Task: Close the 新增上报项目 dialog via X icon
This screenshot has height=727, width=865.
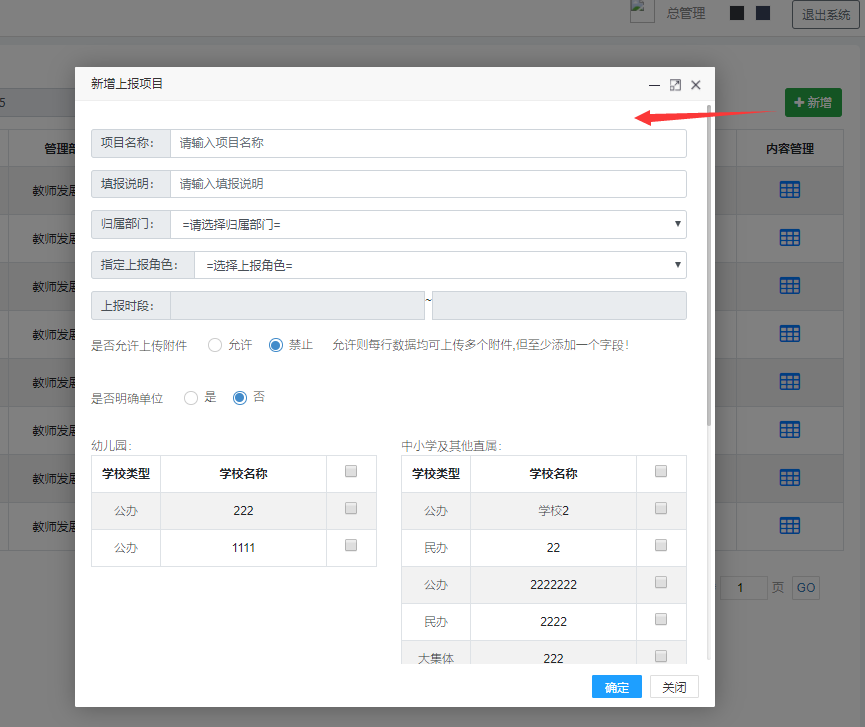Action: coord(696,85)
